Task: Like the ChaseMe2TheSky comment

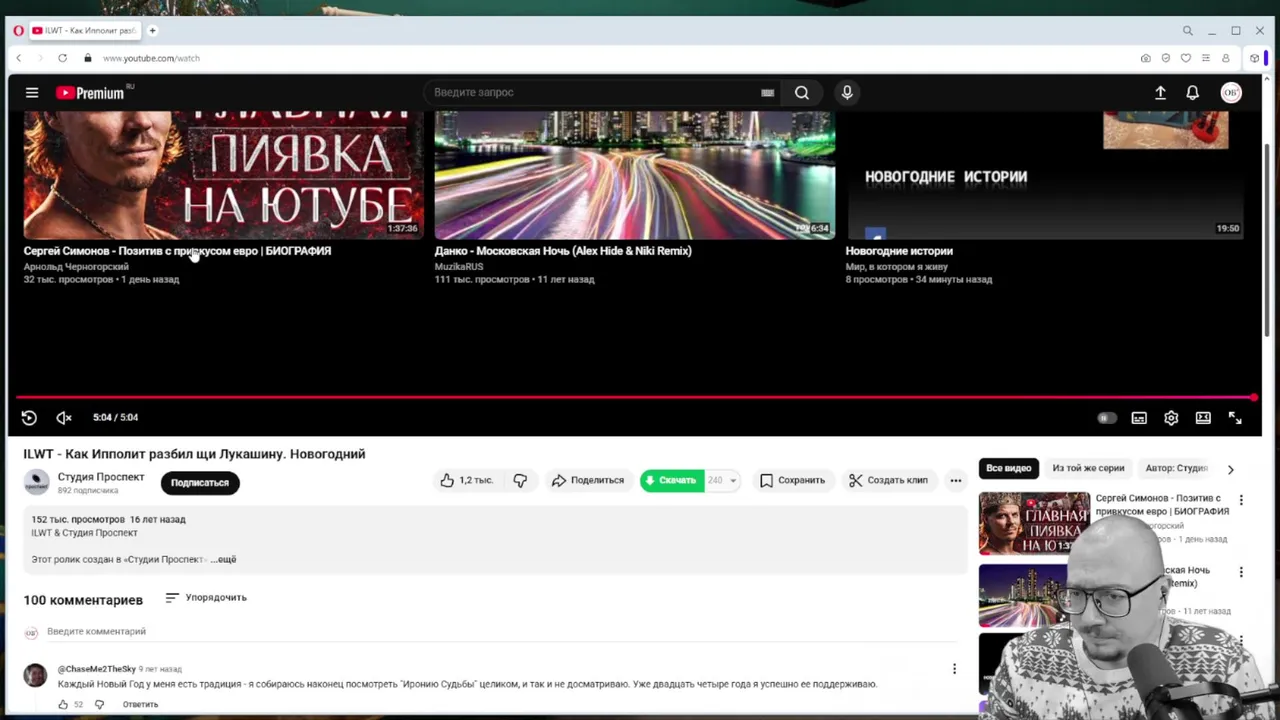Action: [63, 705]
